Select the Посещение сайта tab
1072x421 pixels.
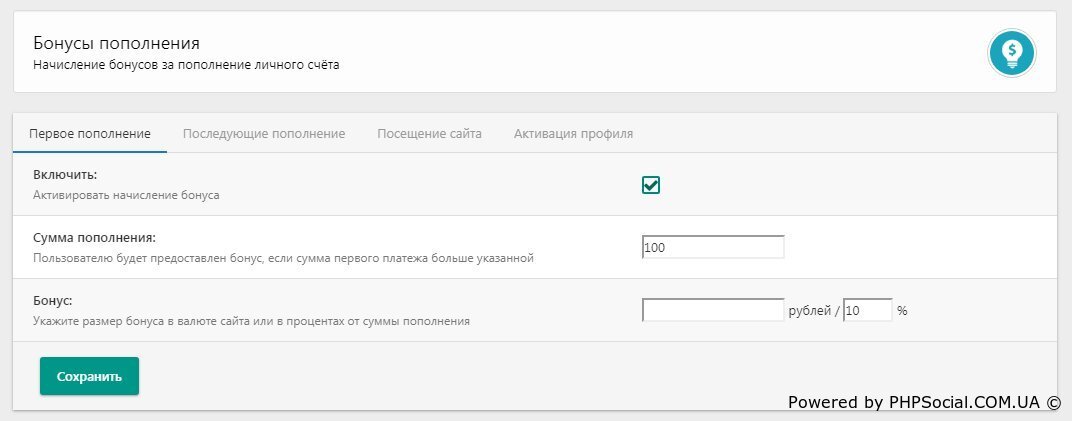[x=429, y=134]
